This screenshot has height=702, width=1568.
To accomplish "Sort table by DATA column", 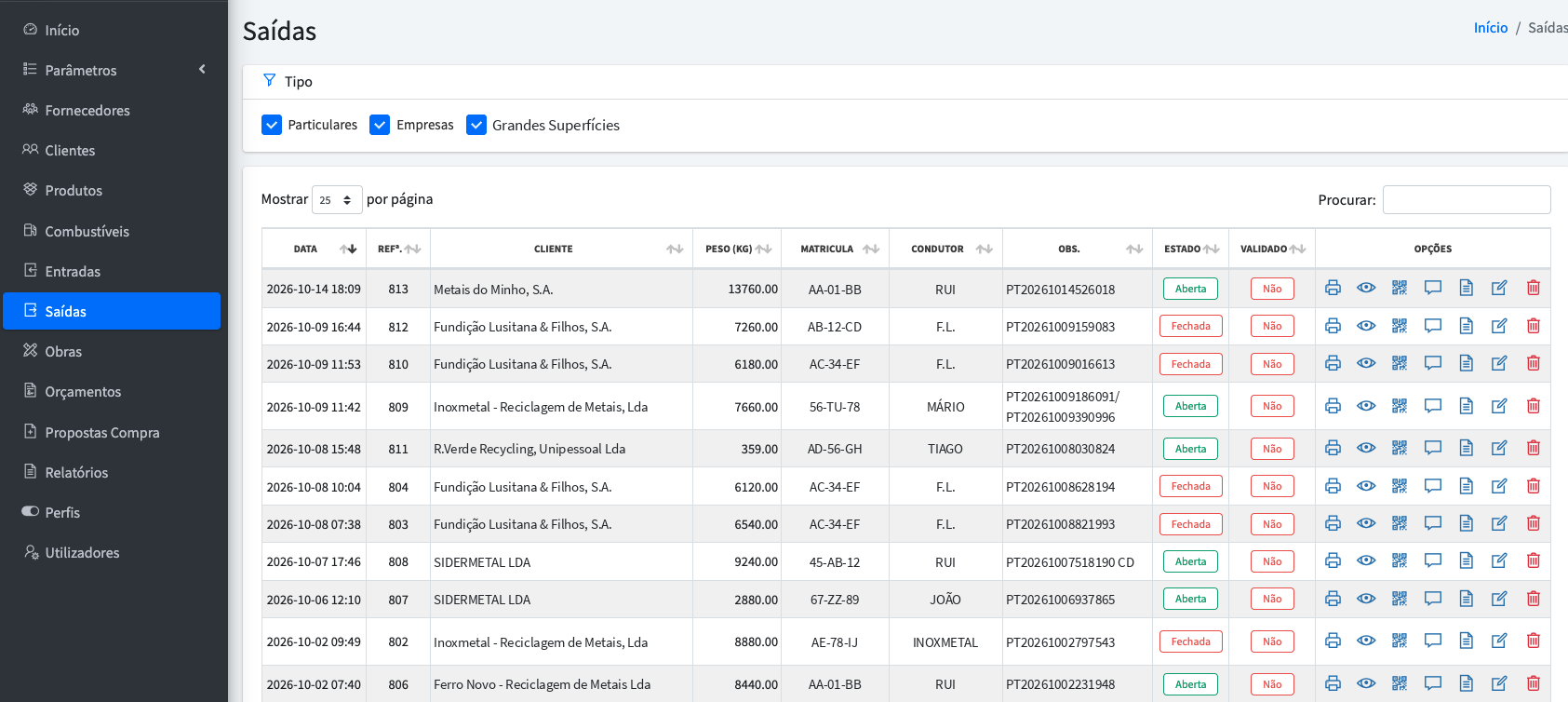I will click(315, 250).
